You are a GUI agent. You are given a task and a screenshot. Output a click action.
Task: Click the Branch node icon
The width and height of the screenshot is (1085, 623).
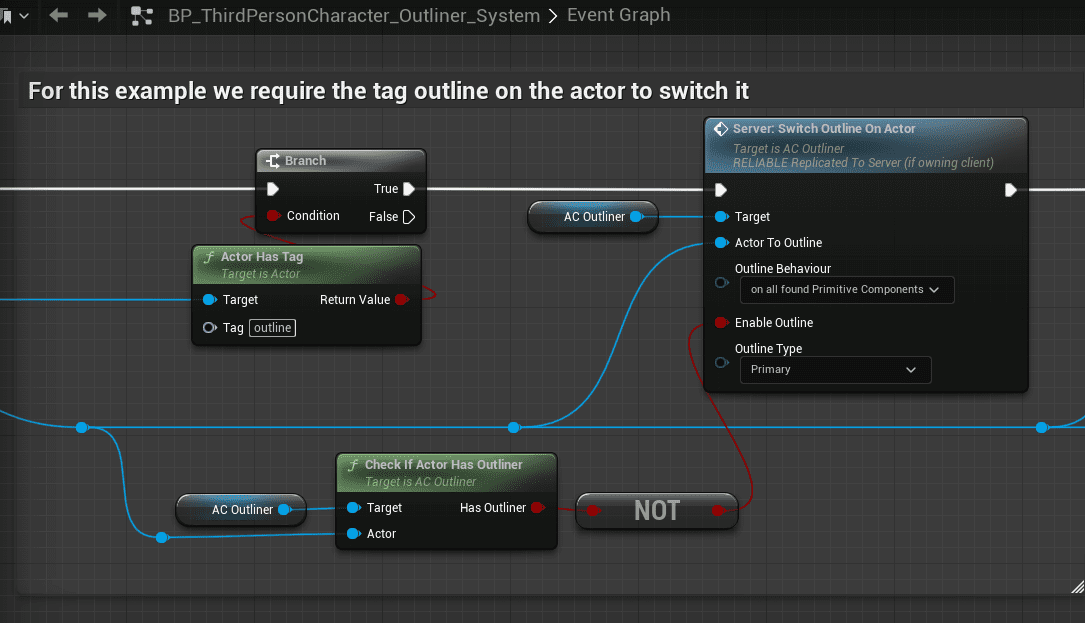(273, 161)
